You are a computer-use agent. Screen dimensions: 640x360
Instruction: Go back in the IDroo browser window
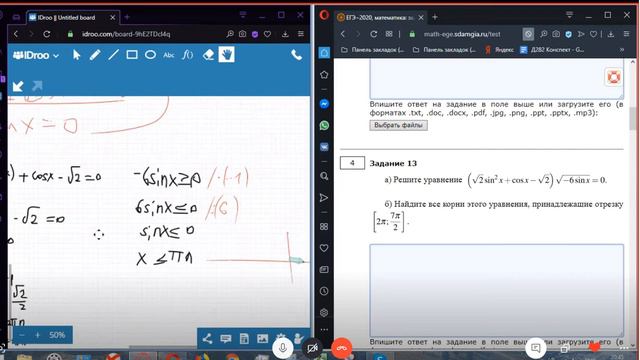coord(16,34)
